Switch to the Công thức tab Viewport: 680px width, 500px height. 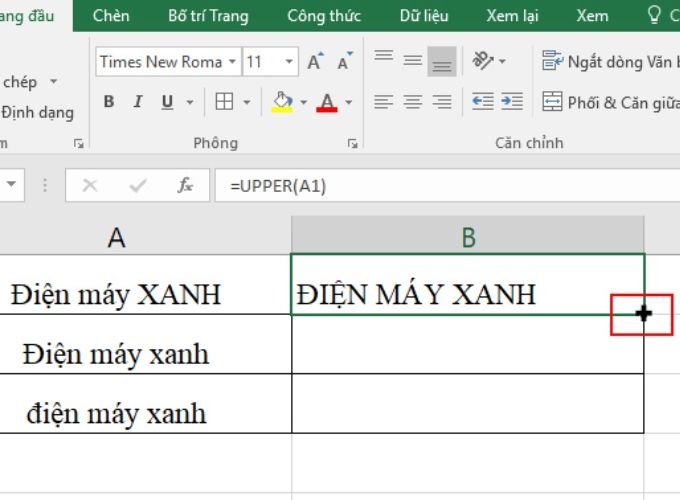pos(324,16)
